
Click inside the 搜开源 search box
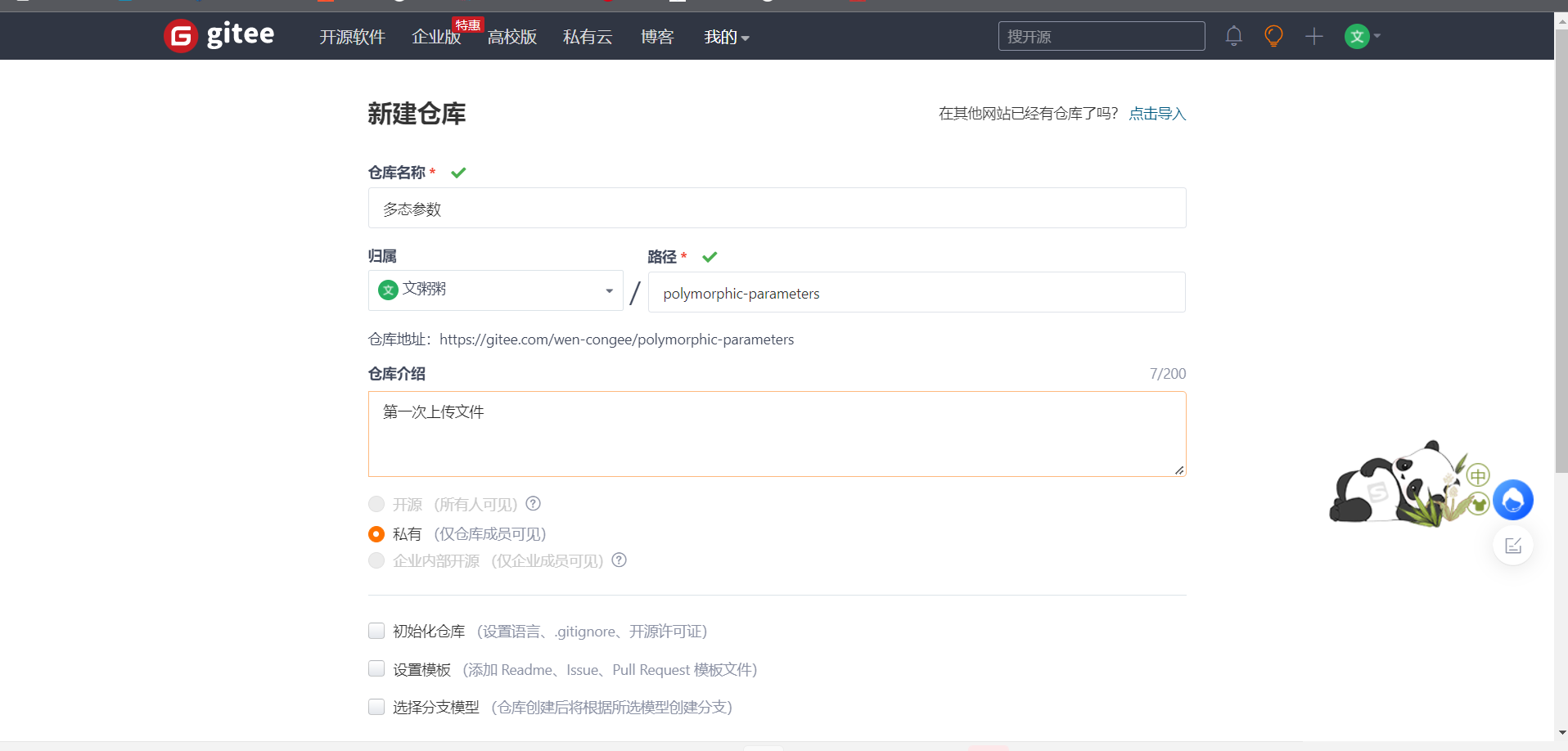1101,36
